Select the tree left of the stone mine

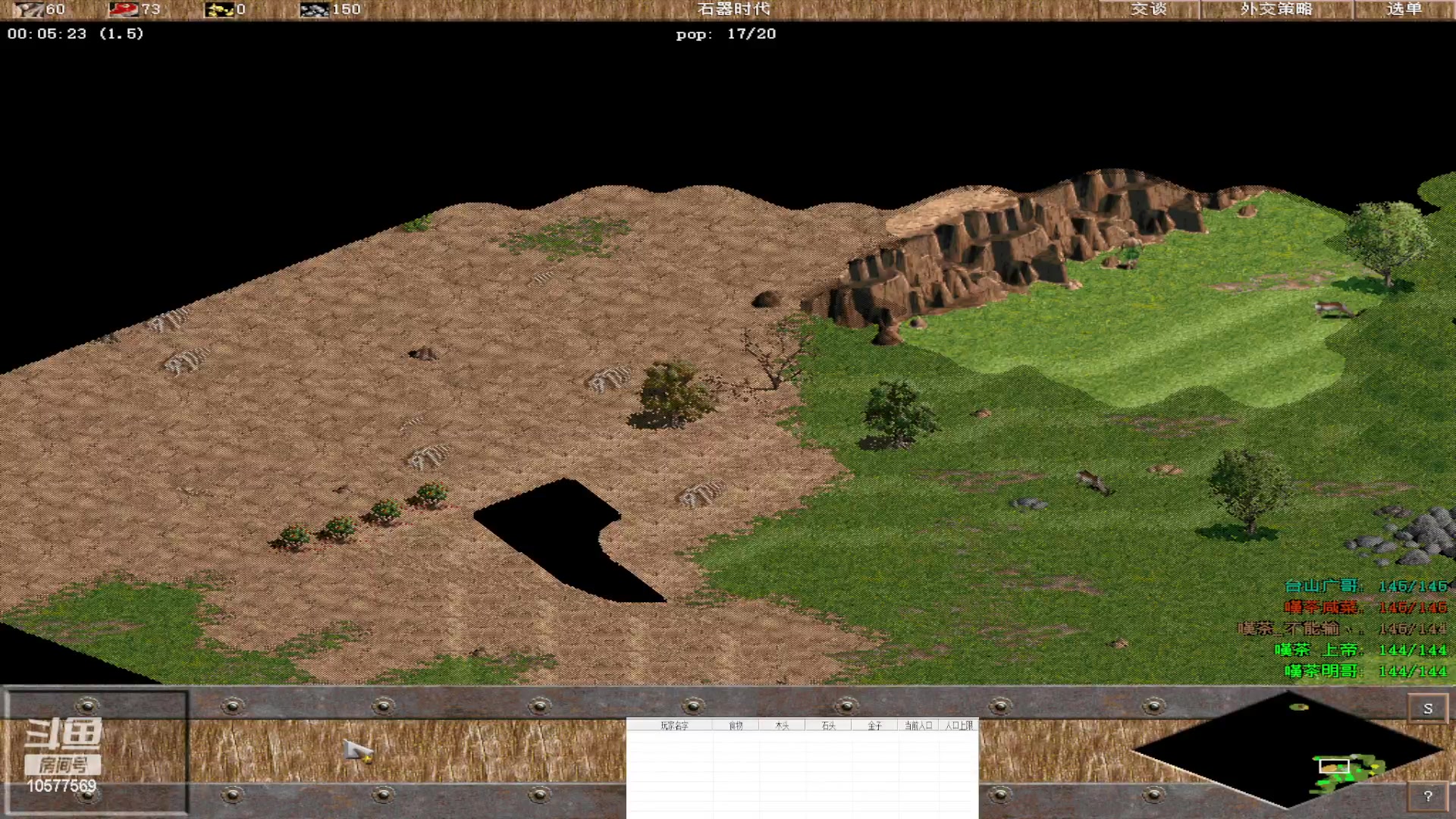point(1247,492)
